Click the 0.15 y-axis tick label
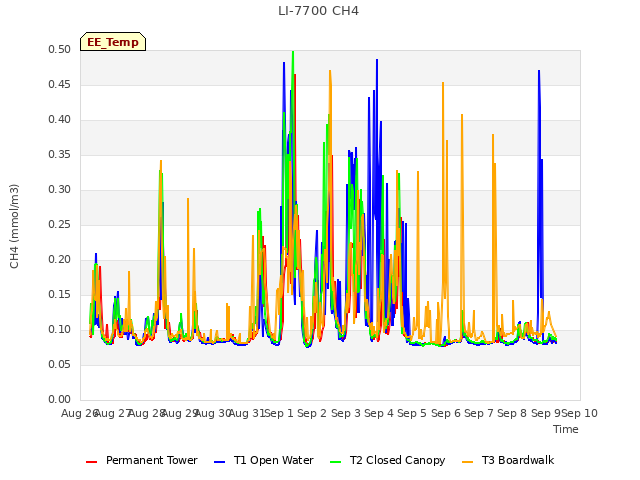Screen dimensions: 640x480 point(60,294)
